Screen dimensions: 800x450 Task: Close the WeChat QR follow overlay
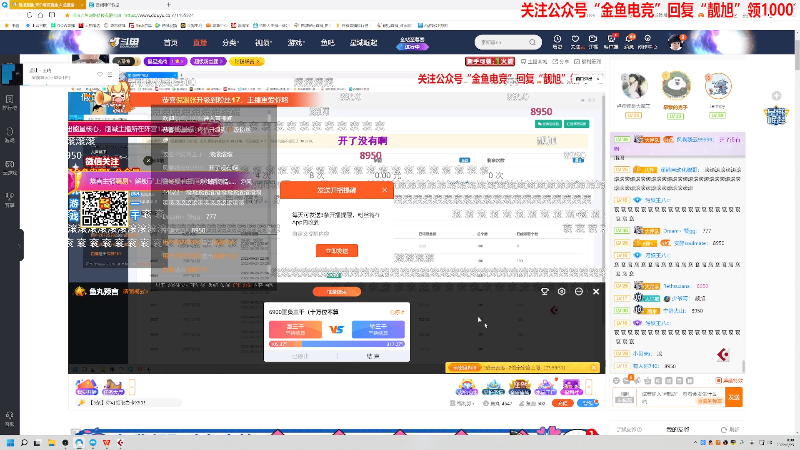(148, 160)
